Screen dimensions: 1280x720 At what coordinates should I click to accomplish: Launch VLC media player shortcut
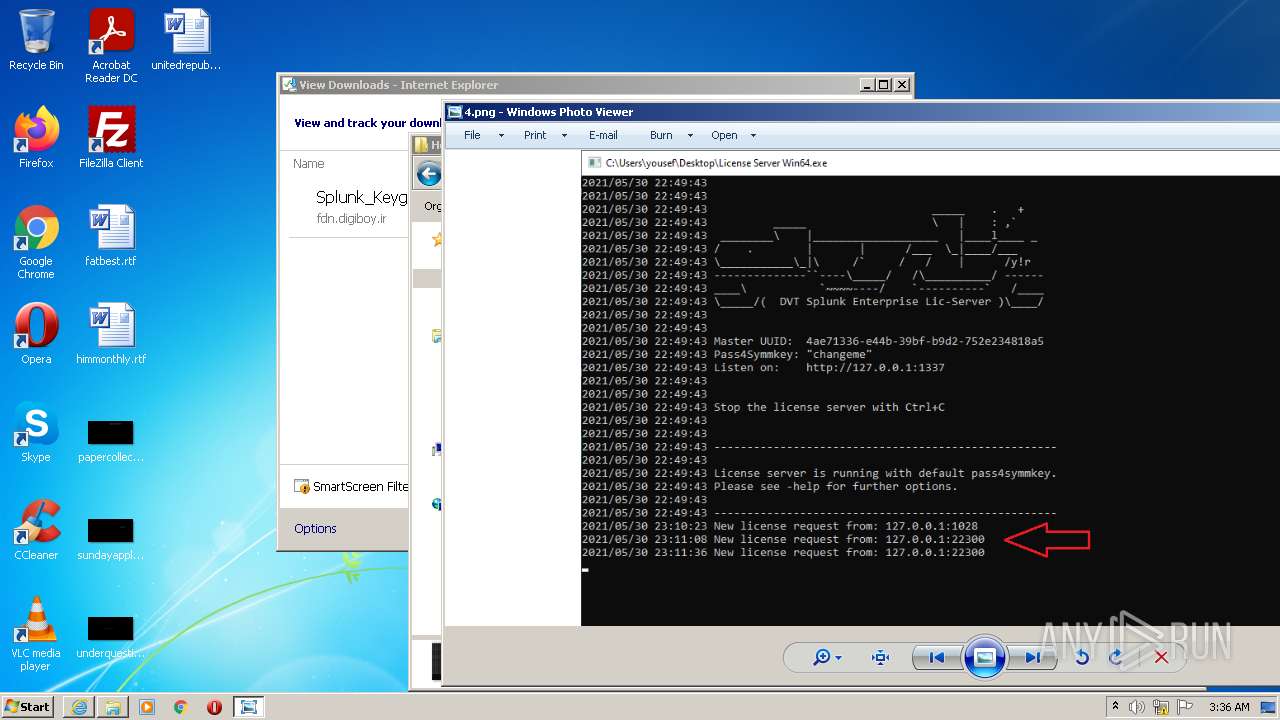pos(36,635)
